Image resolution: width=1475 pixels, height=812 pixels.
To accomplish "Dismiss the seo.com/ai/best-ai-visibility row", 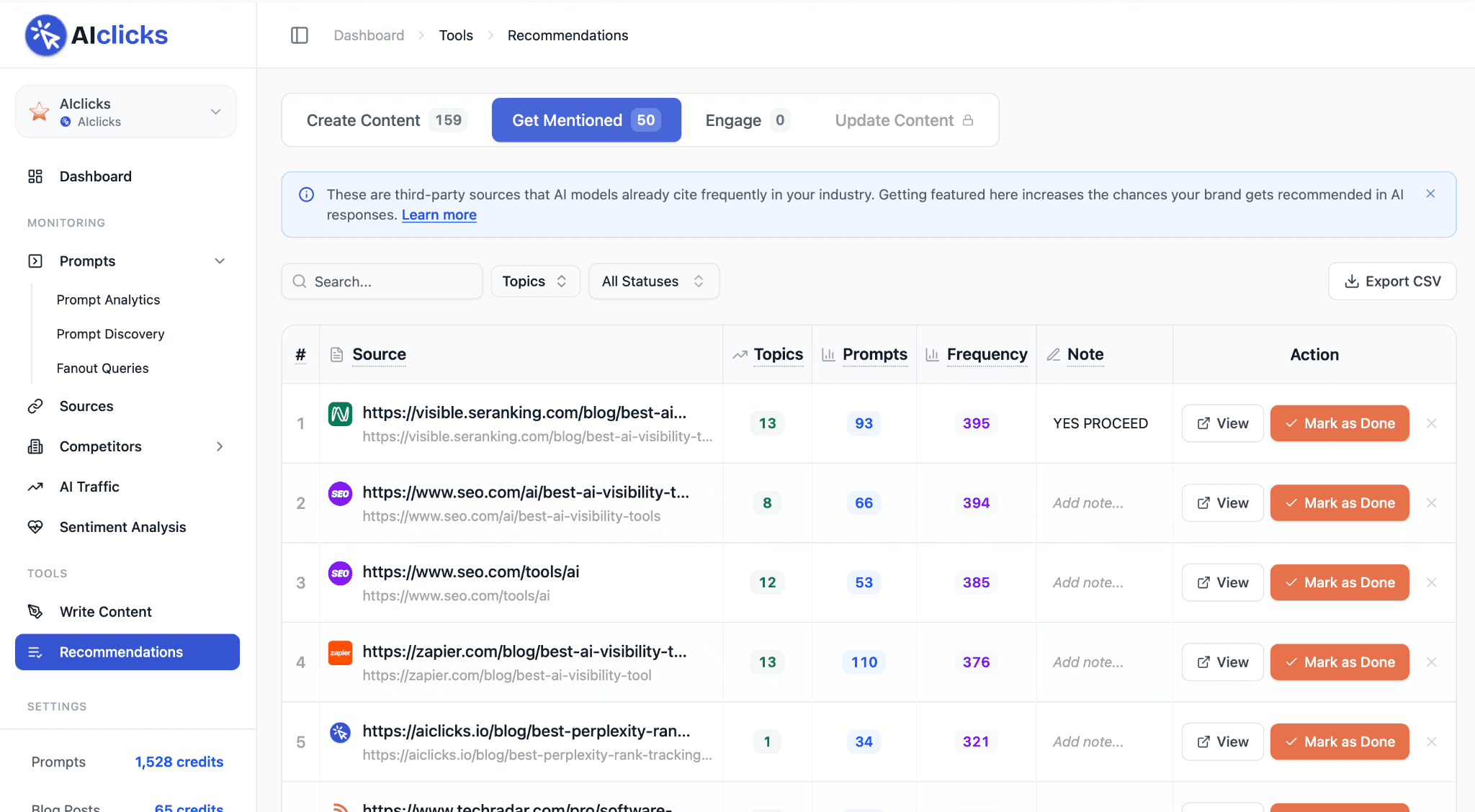I will coord(1431,503).
